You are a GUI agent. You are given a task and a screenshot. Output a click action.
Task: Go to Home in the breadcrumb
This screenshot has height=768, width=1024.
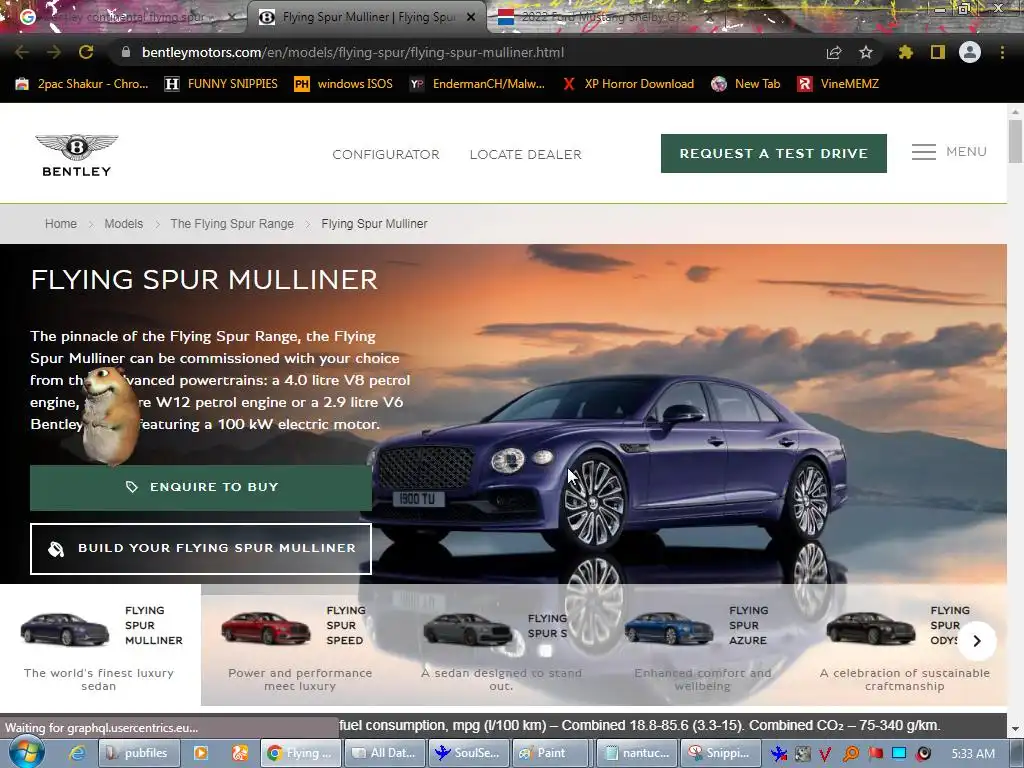61,223
